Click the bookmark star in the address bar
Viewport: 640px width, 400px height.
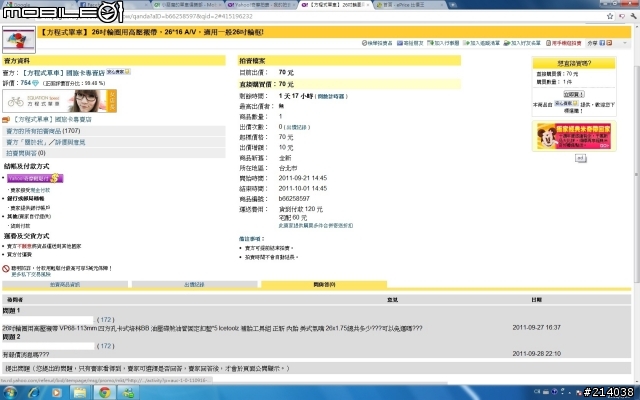(x=610, y=16)
